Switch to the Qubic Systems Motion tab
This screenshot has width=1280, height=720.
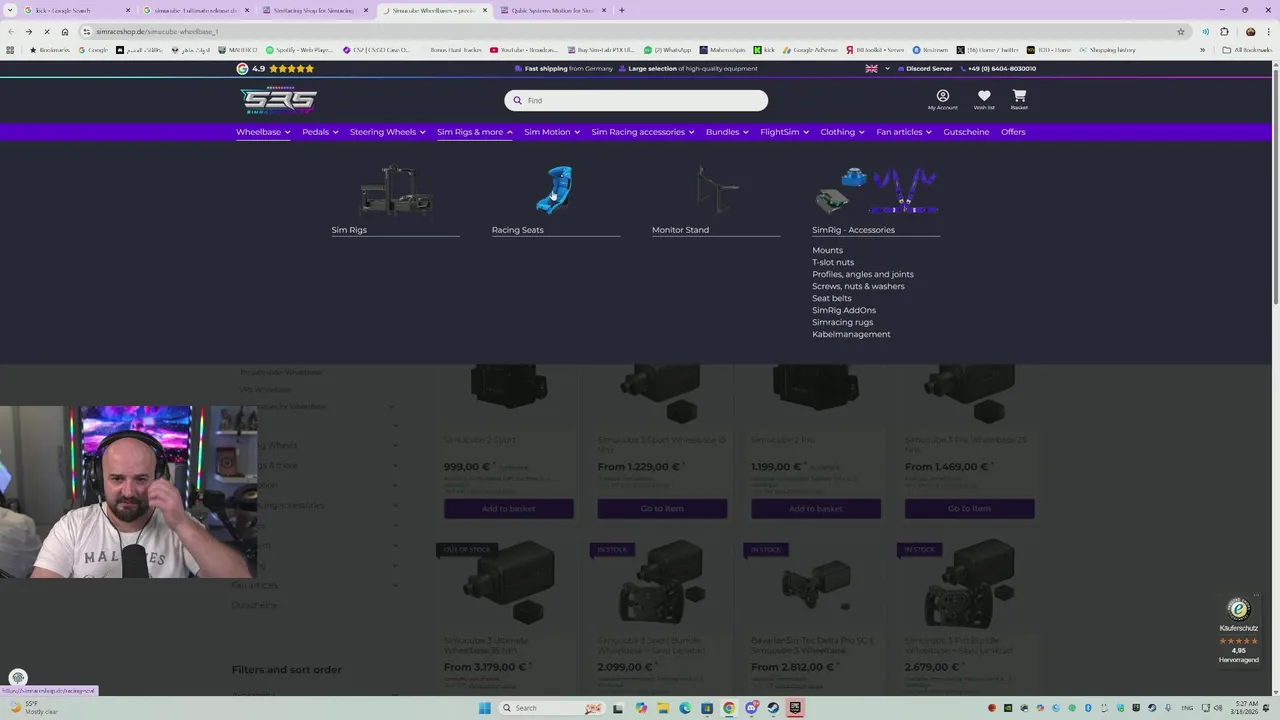(x=553, y=10)
